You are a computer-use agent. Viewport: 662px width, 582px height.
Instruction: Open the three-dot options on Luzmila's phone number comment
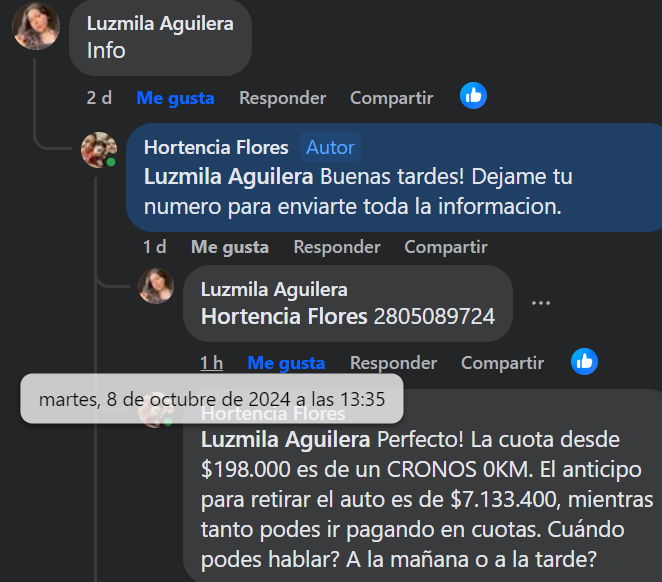click(x=541, y=303)
